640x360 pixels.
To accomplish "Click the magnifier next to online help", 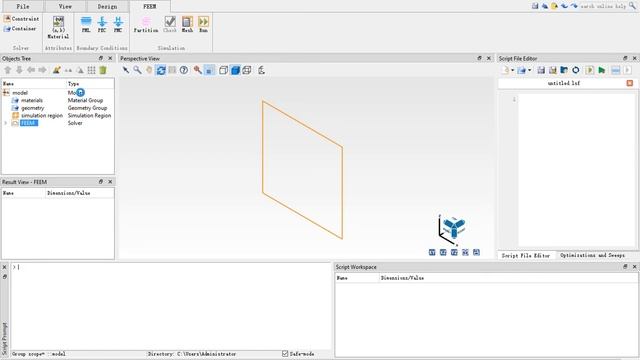I will pyautogui.click(x=632, y=6).
